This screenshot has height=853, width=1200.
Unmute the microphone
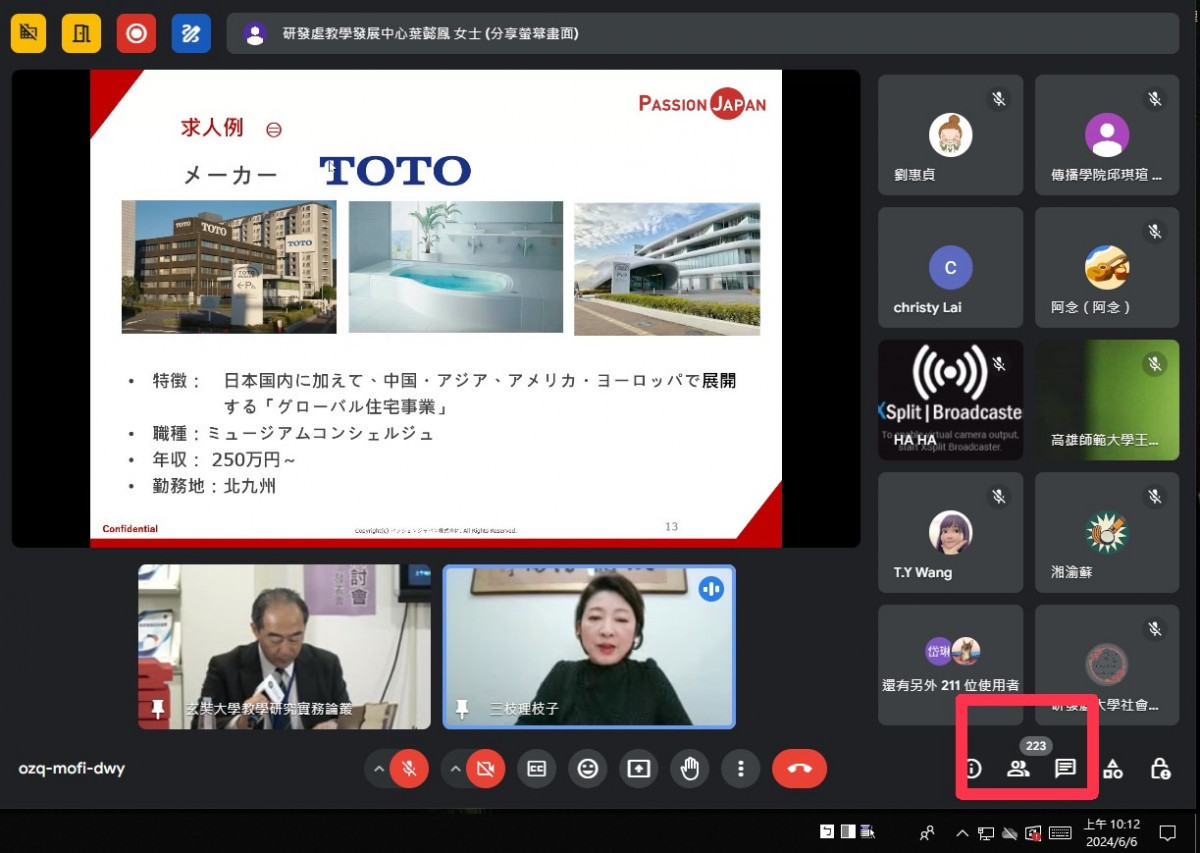click(409, 769)
